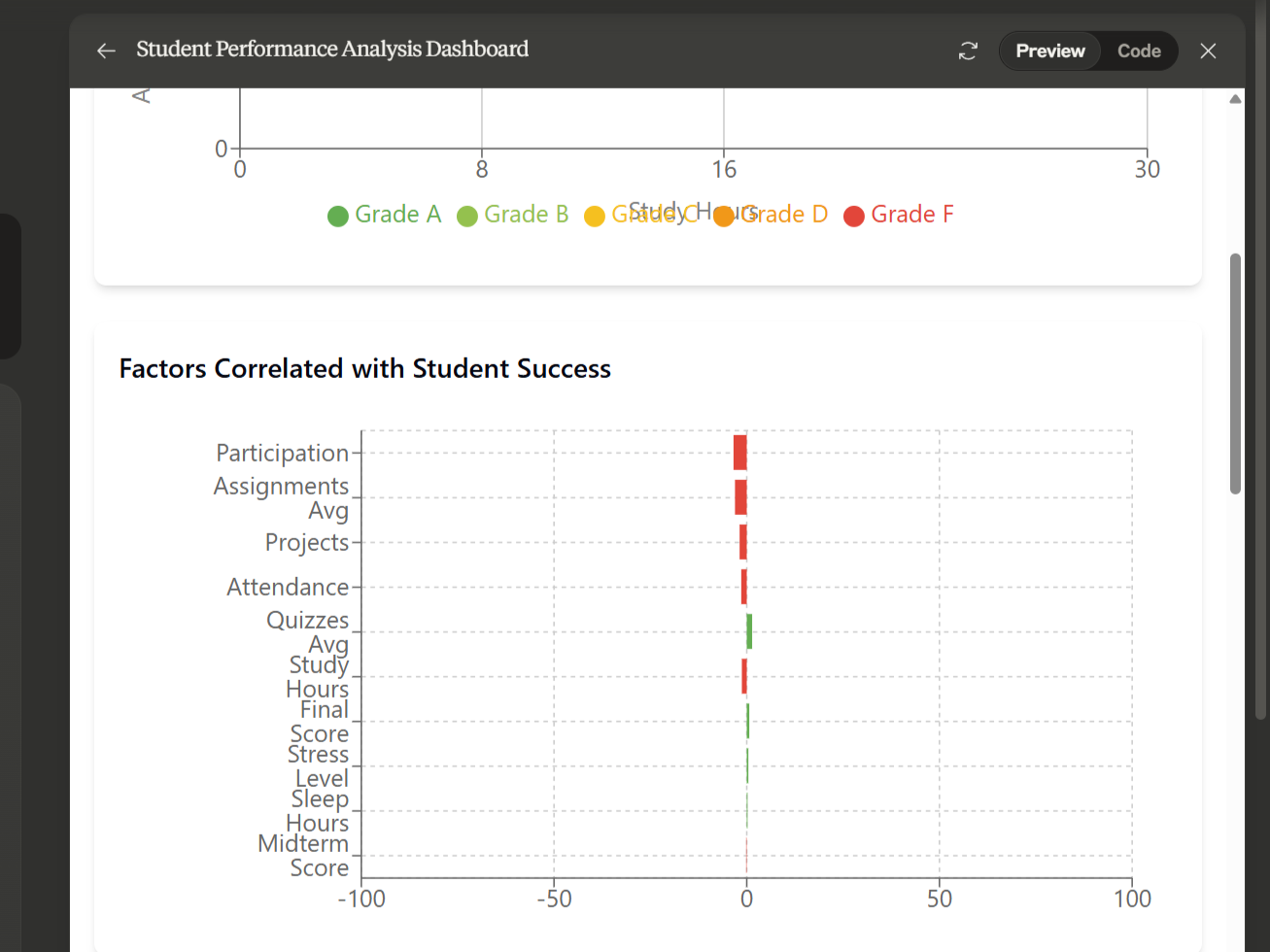Click the Grade D legend item
The image size is (1270, 952).
tap(771, 215)
